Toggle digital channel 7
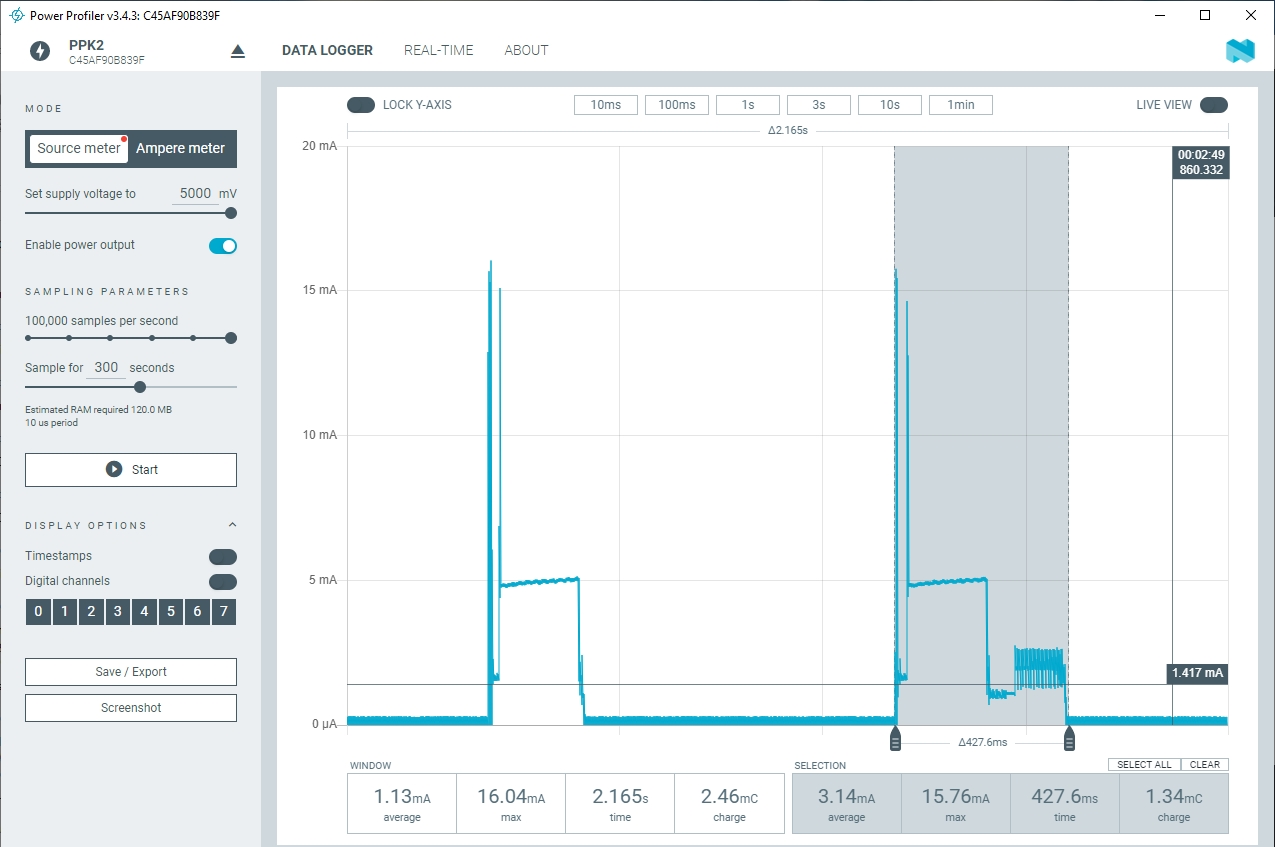This screenshot has height=847, width=1275. point(224,612)
